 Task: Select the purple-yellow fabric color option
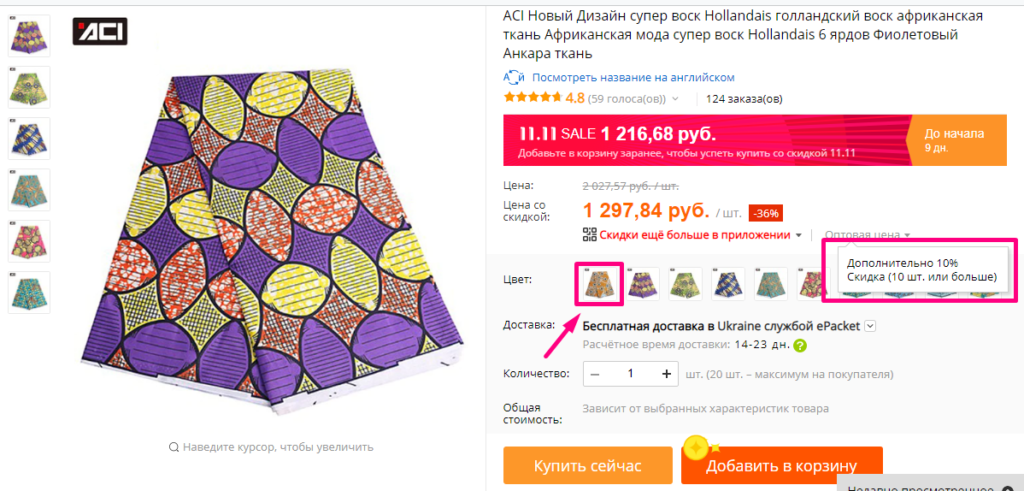[642, 284]
